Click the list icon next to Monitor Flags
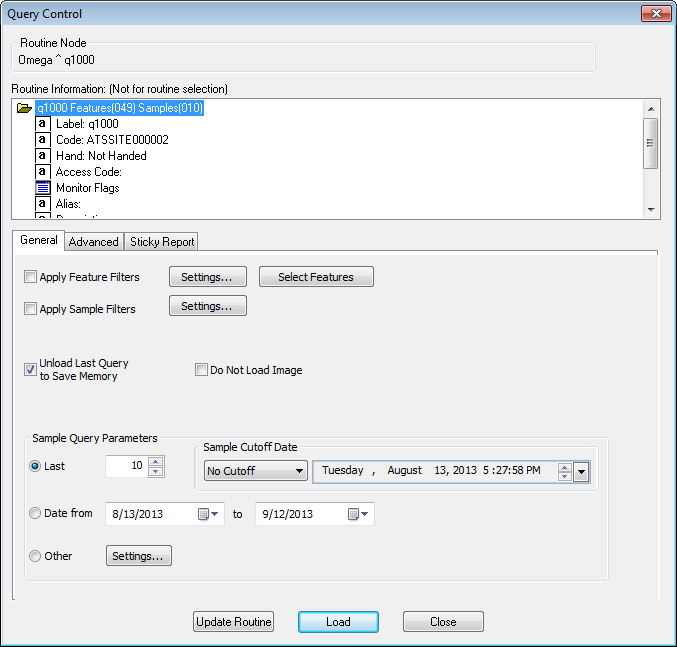This screenshot has width=677, height=647. coord(43,188)
